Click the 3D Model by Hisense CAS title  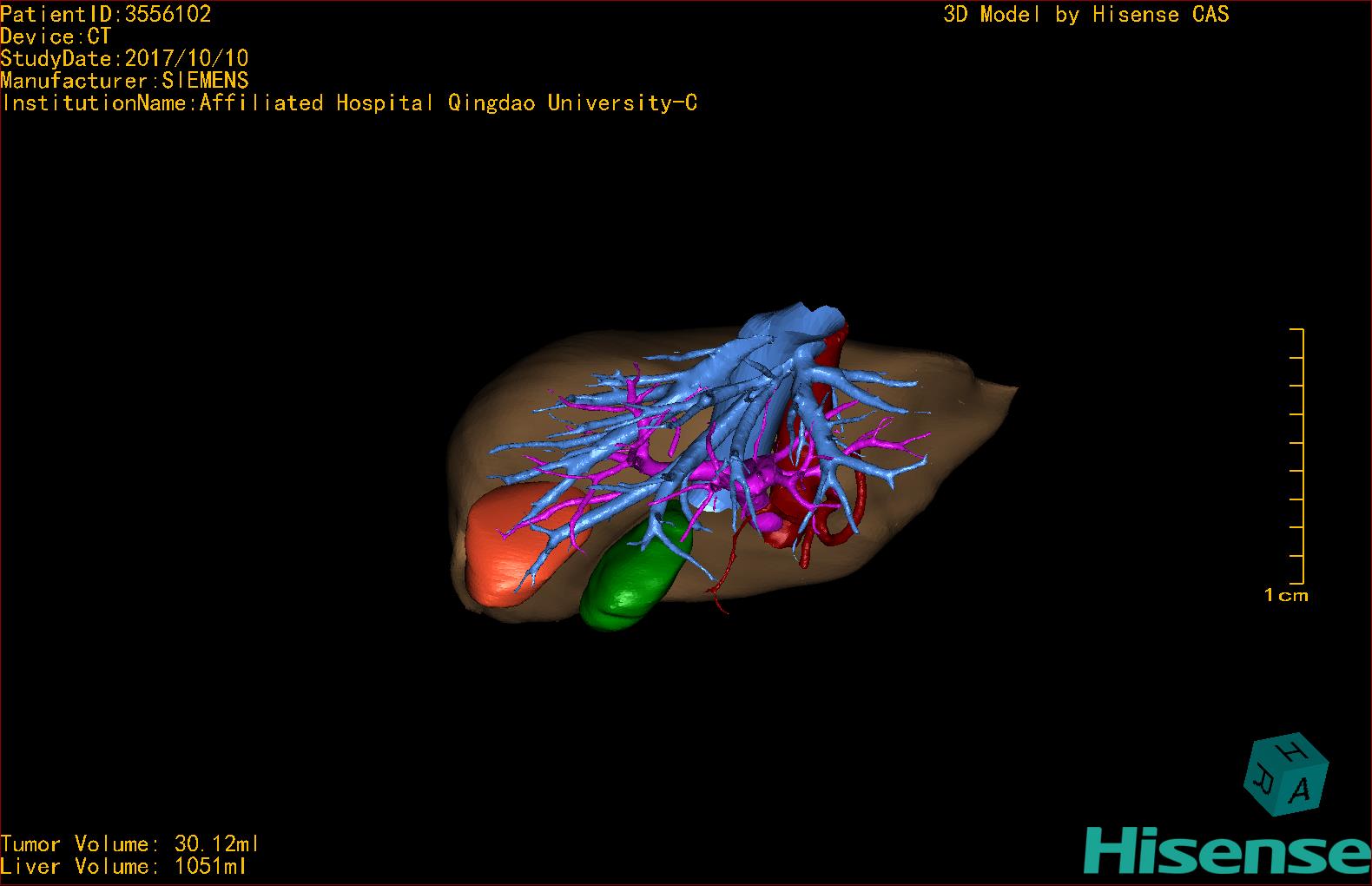tap(1086, 15)
